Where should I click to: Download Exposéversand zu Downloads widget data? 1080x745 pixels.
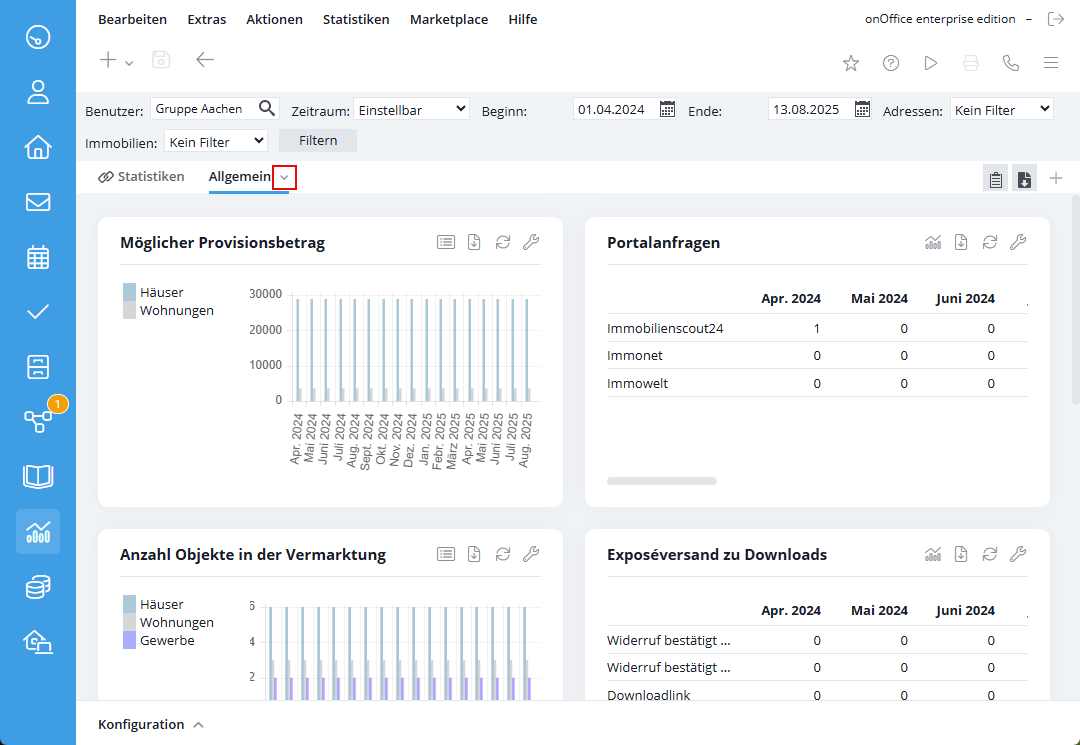tap(961, 554)
